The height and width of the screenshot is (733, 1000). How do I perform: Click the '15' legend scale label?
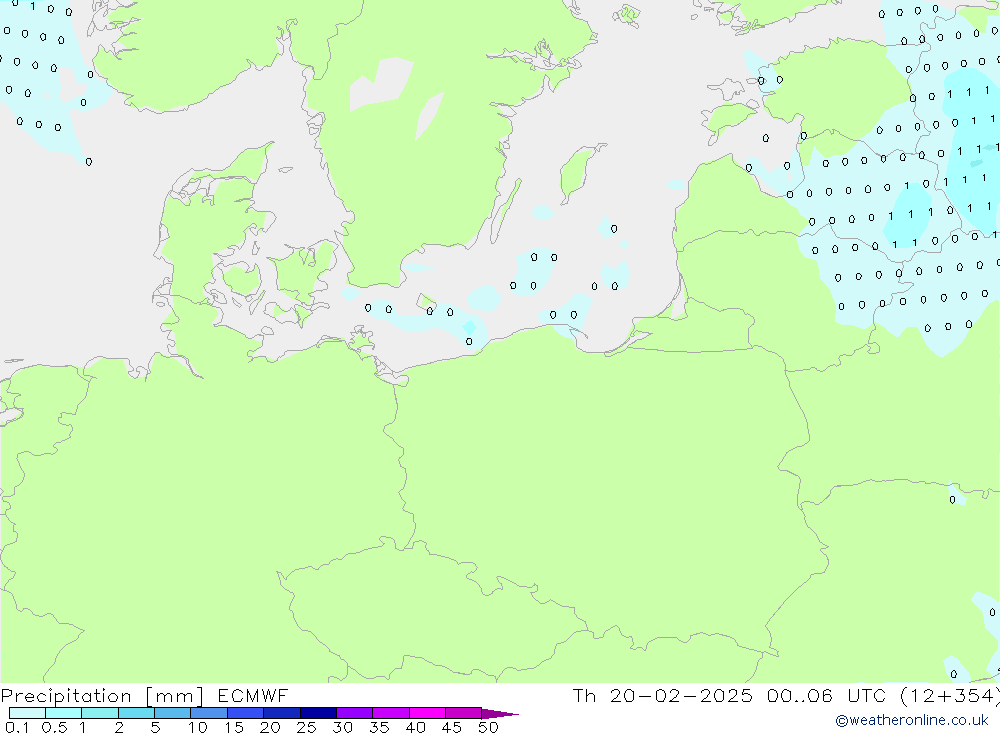tap(234, 727)
